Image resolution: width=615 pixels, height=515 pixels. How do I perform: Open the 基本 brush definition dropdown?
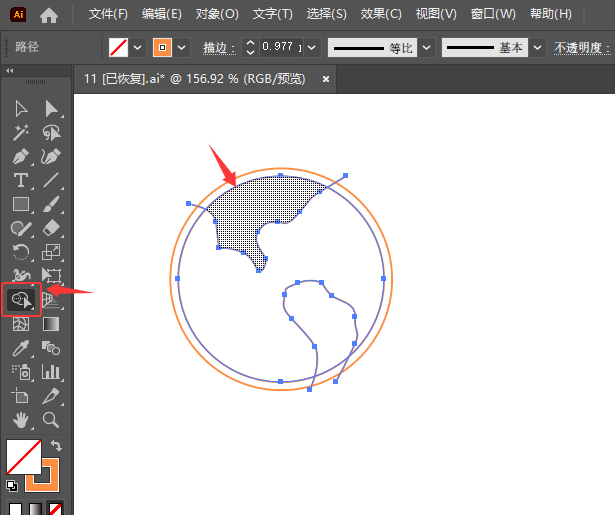537,47
